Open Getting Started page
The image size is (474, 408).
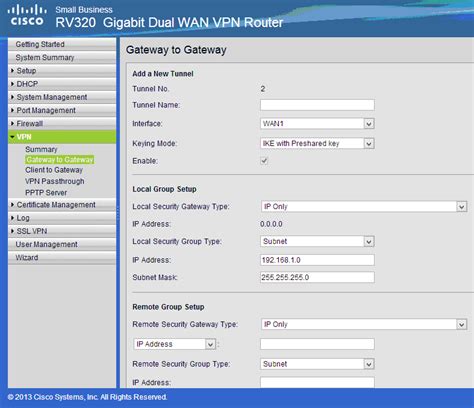click(62, 44)
